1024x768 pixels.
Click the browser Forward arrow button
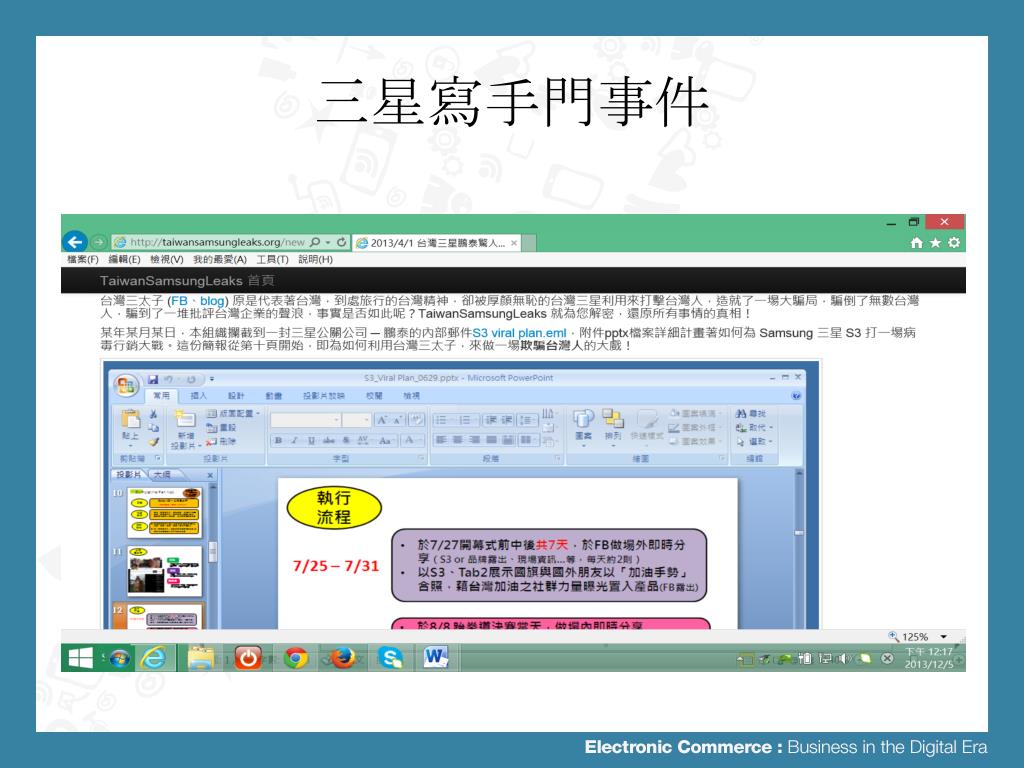point(99,242)
